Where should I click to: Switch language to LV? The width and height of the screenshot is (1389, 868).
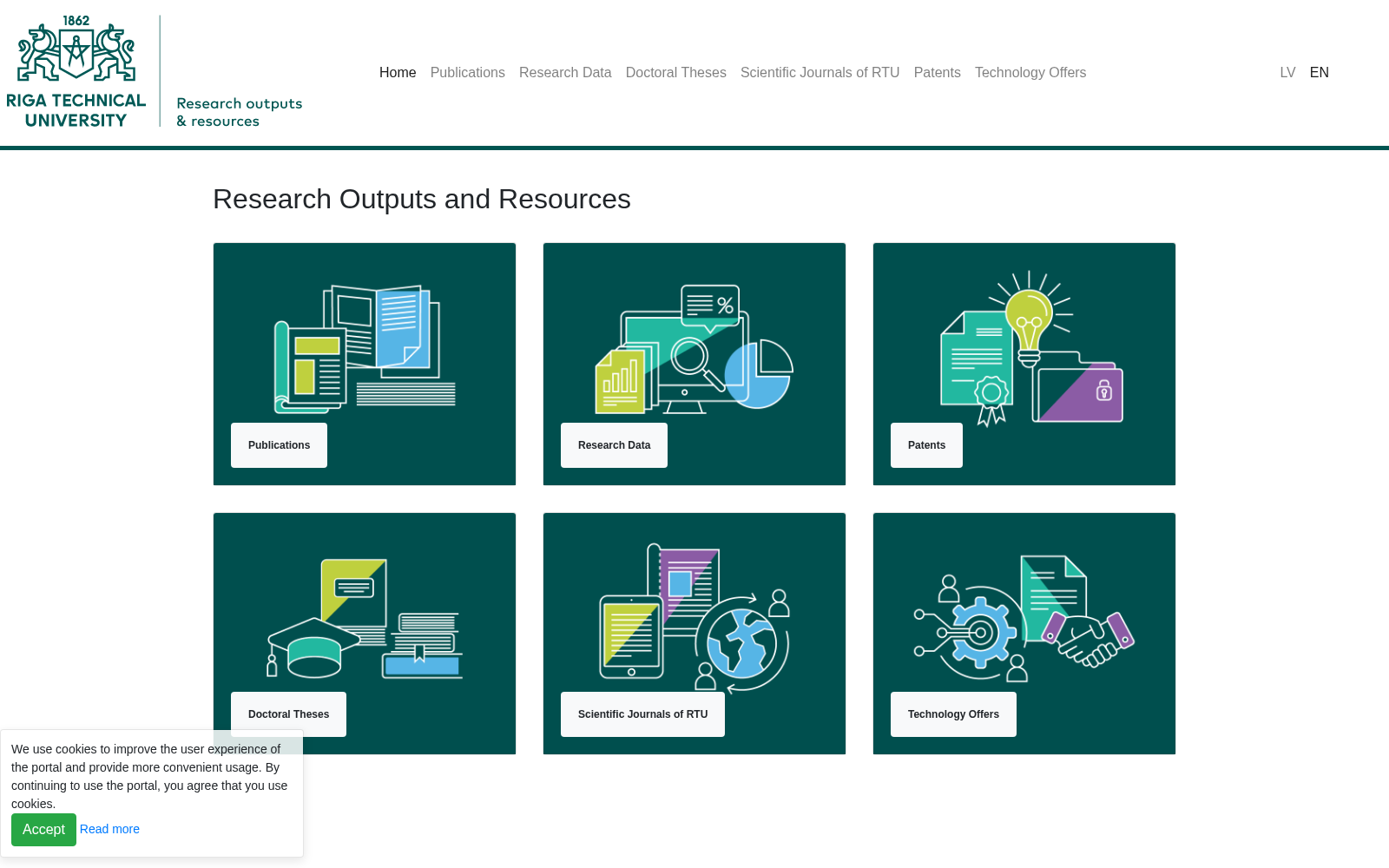point(1287,73)
